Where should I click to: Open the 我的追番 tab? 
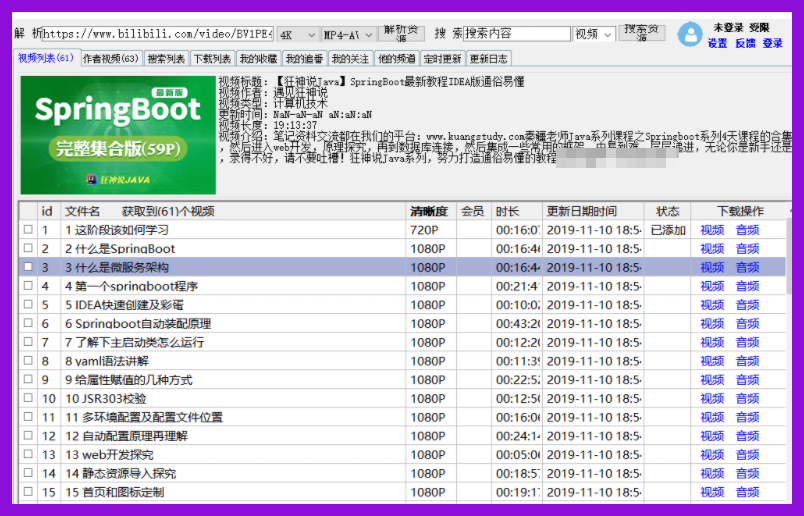coord(304,58)
